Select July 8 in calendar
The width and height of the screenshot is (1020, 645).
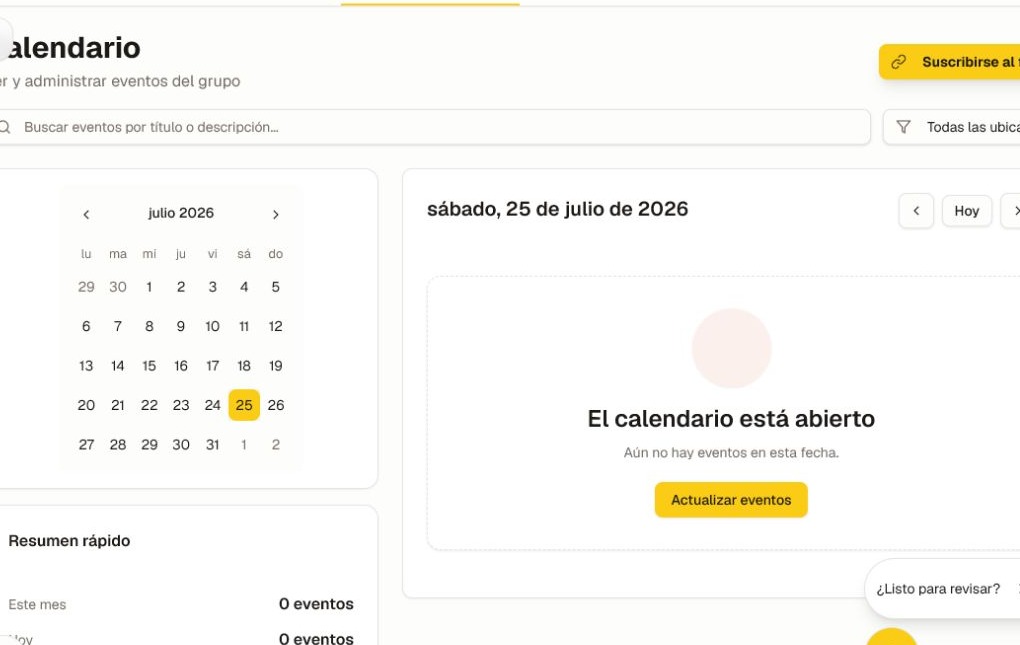coord(149,326)
